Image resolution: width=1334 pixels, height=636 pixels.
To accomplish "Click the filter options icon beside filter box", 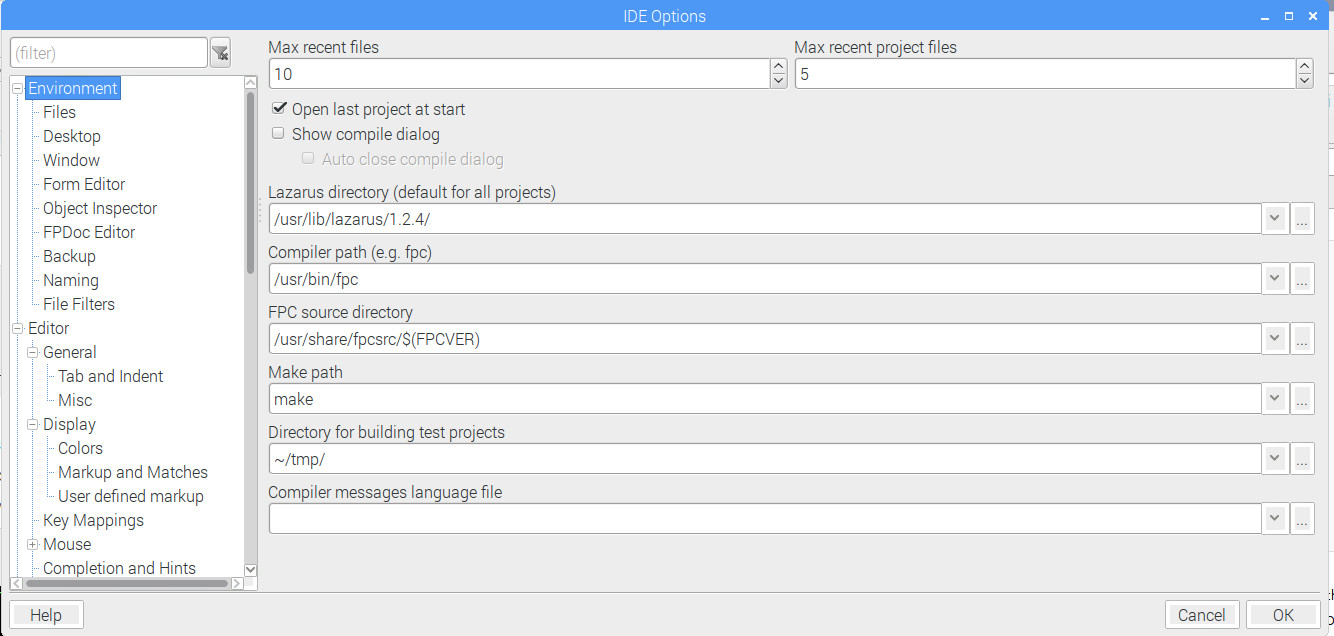I will click(220, 53).
